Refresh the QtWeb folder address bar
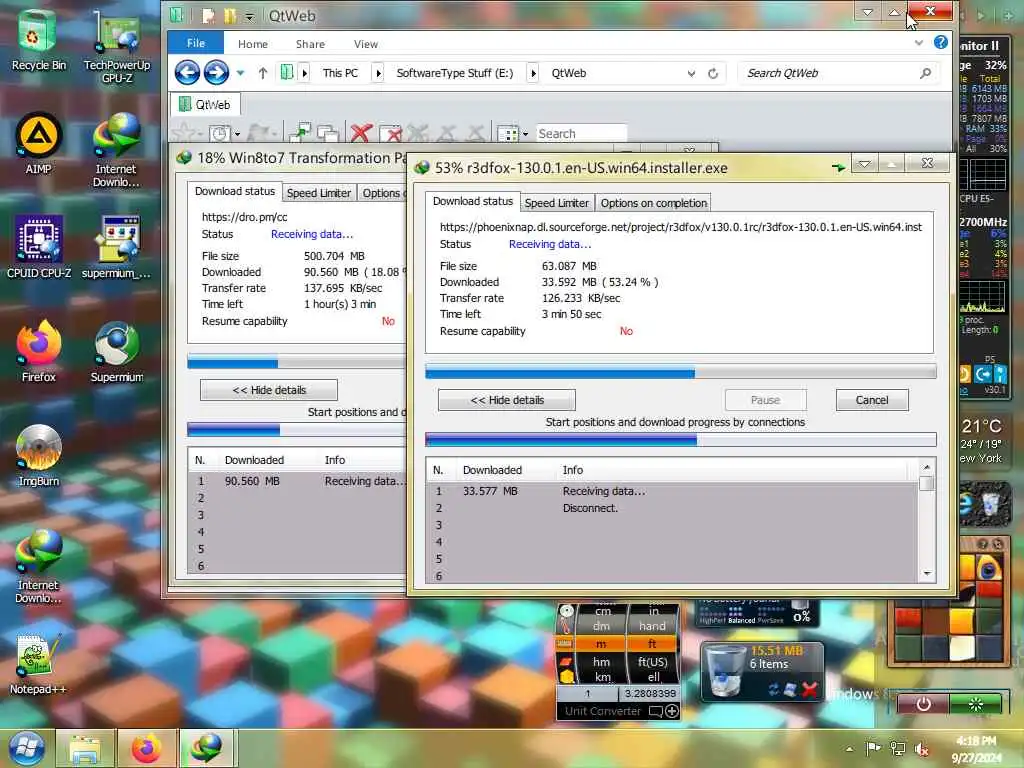 pyautogui.click(x=713, y=73)
